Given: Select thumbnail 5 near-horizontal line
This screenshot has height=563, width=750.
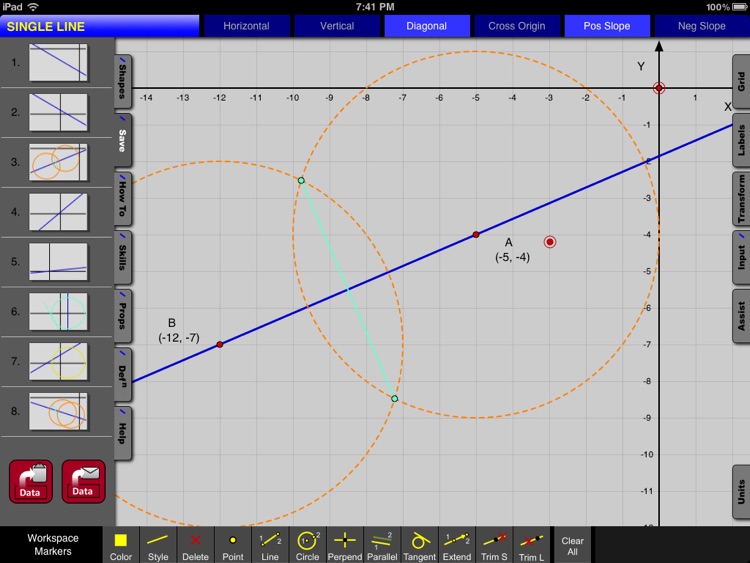Looking at the screenshot, I should tap(58, 262).
